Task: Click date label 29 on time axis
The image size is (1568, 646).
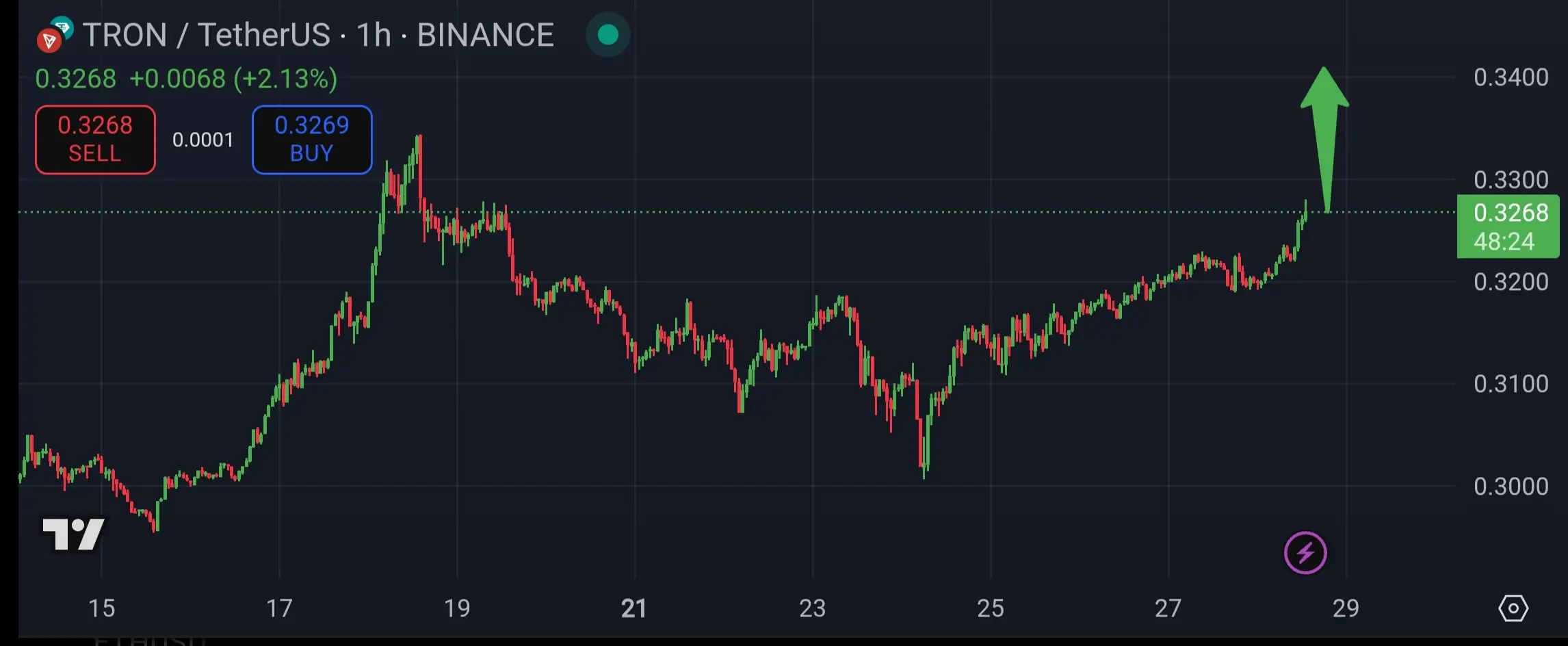Action: click(1346, 608)
